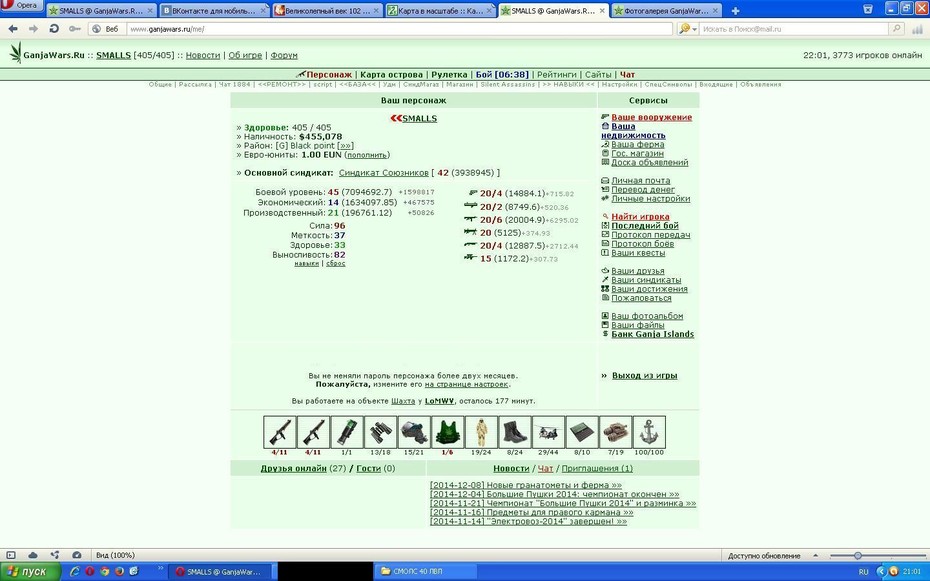Viewport: 930px width, 581px height.
Task: Open Windows Start (пуск) button
Action: coord(30,572)
